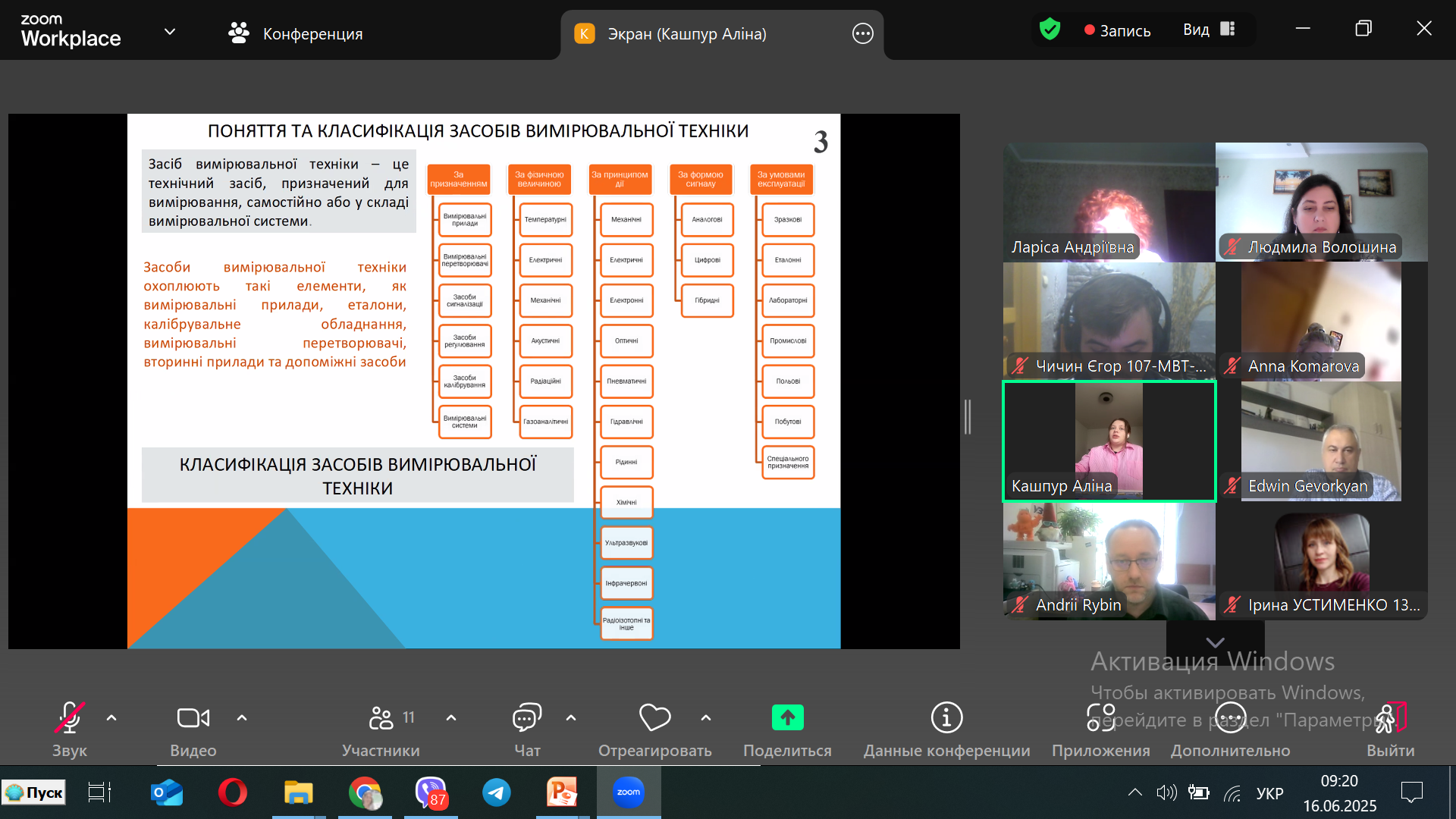Click the 'Цифрові' box in the diagram
Image resolution: width=1456 pixels, height=819 pixels.
coord(707,260)
